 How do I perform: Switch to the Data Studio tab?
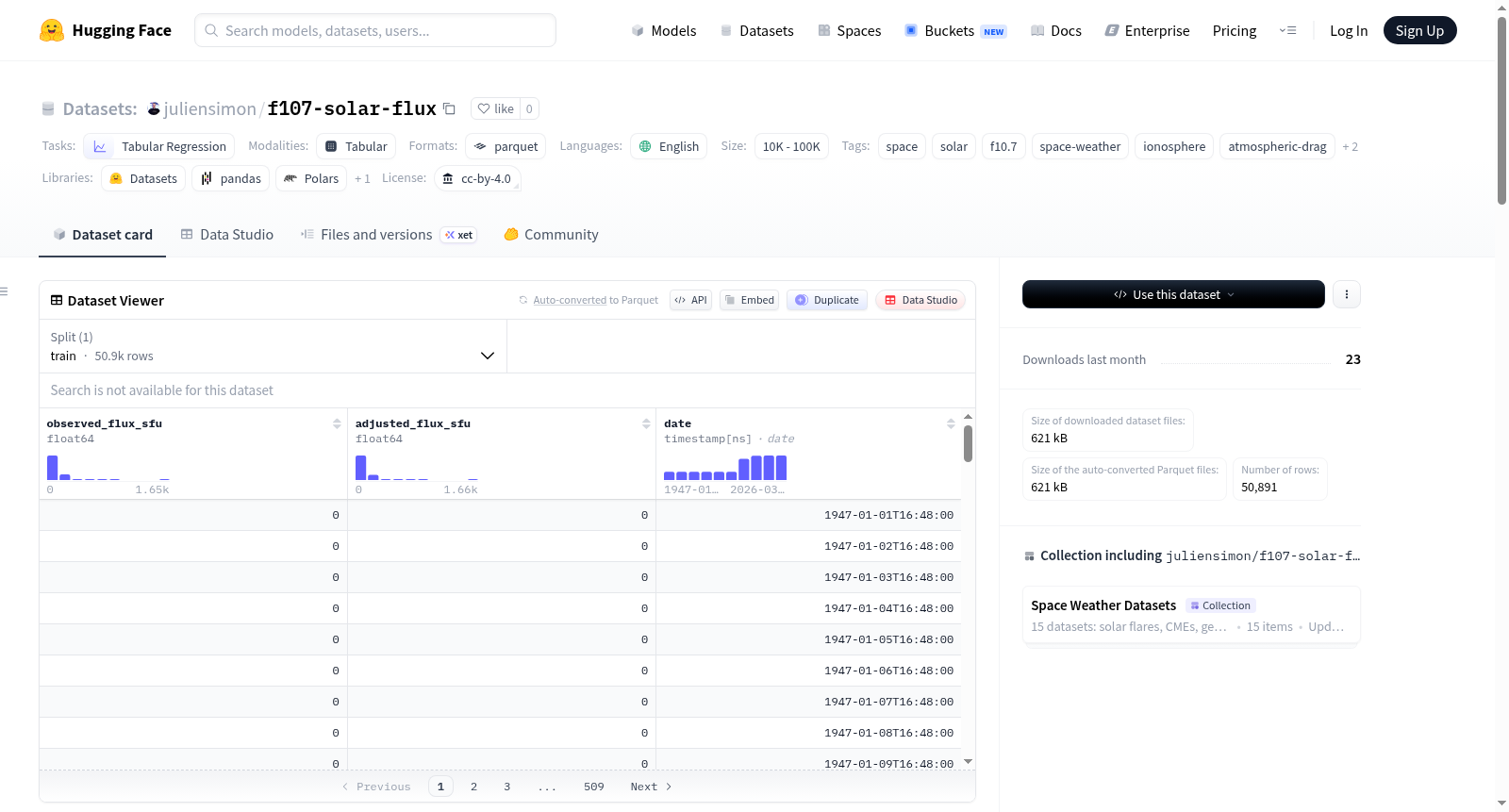pyautogui.click(x=227, y=235)
